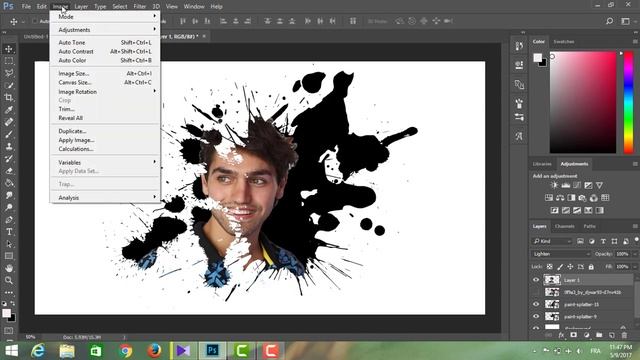The image size is (640, 360).
Task: Toggle type layer filter
Action: click(x=603, y=241)
